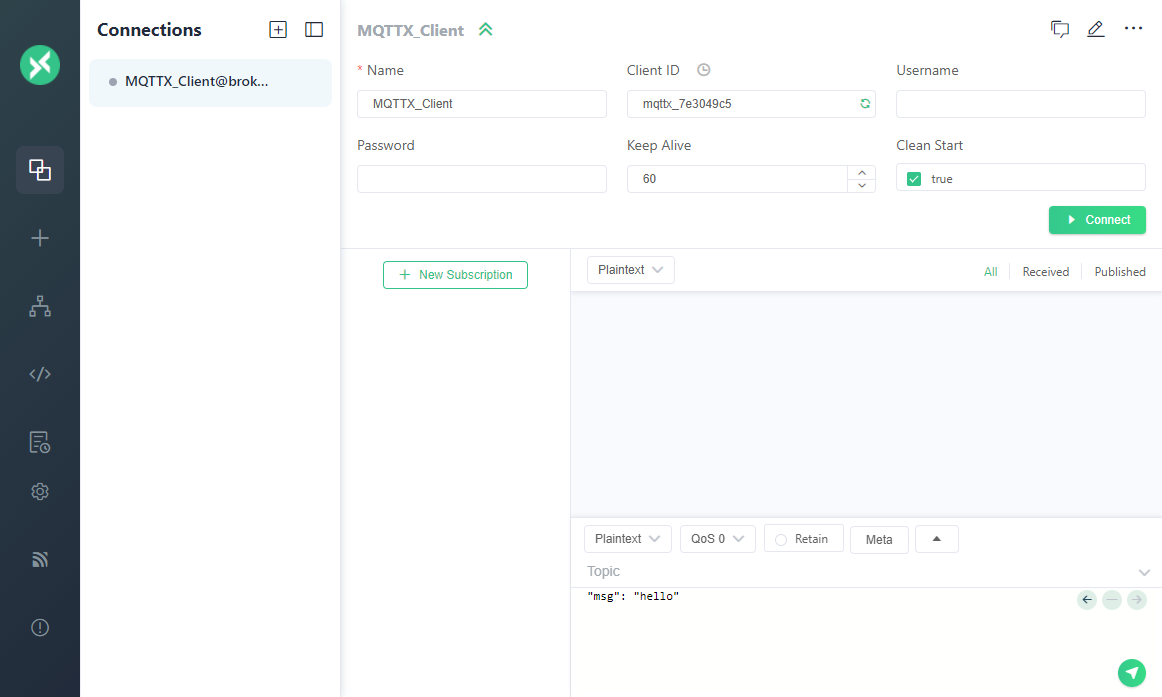Open the feed subscription sidebar icon
The image size is (1162, 697).
point(40,559)
